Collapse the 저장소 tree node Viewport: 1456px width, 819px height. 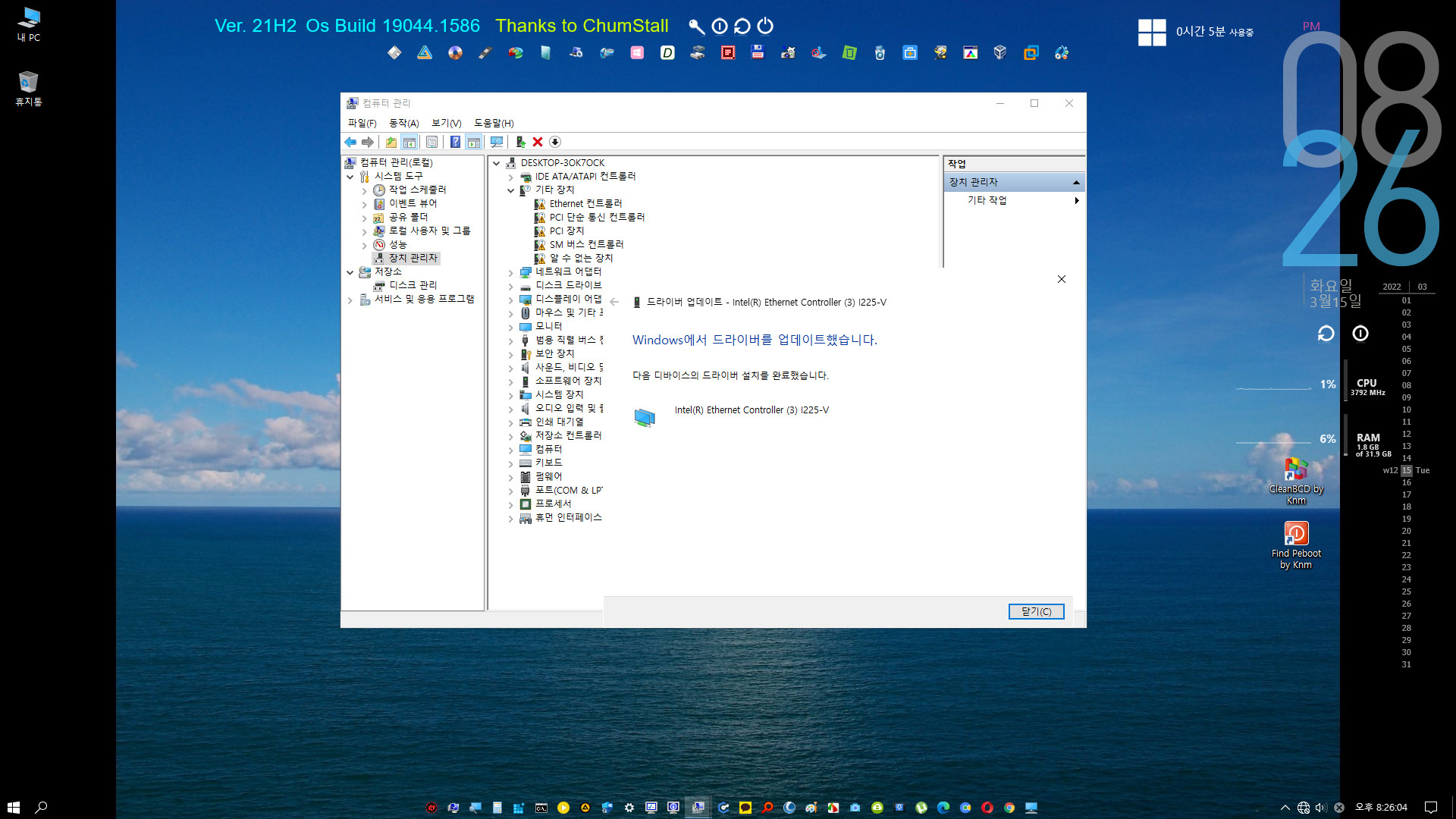click(350, 272)
